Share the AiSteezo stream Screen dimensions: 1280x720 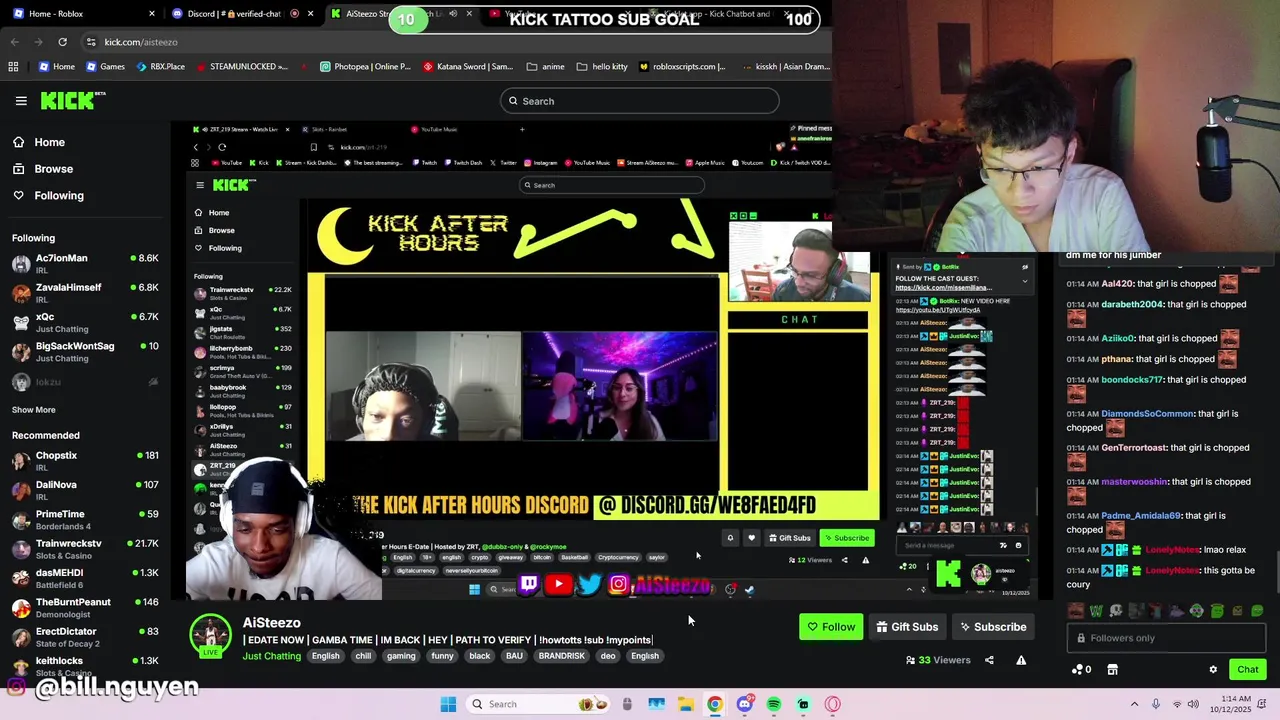pos(989,660)
